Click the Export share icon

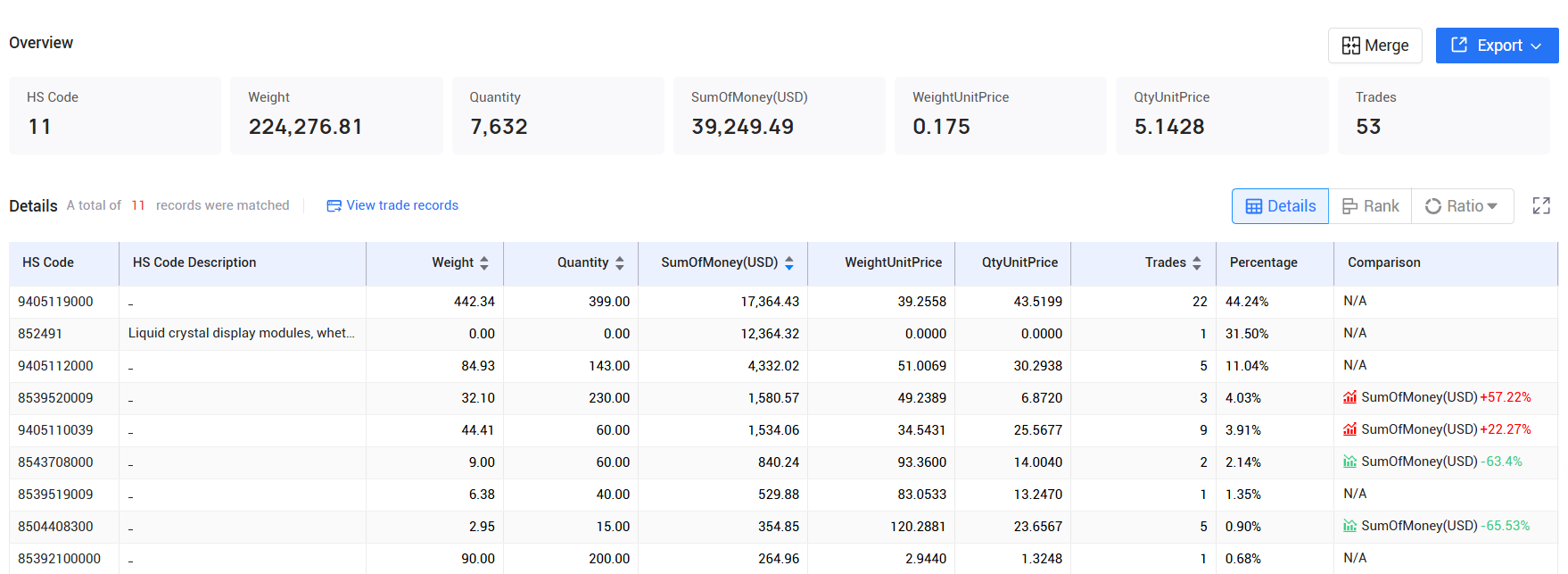(1459, 45)
